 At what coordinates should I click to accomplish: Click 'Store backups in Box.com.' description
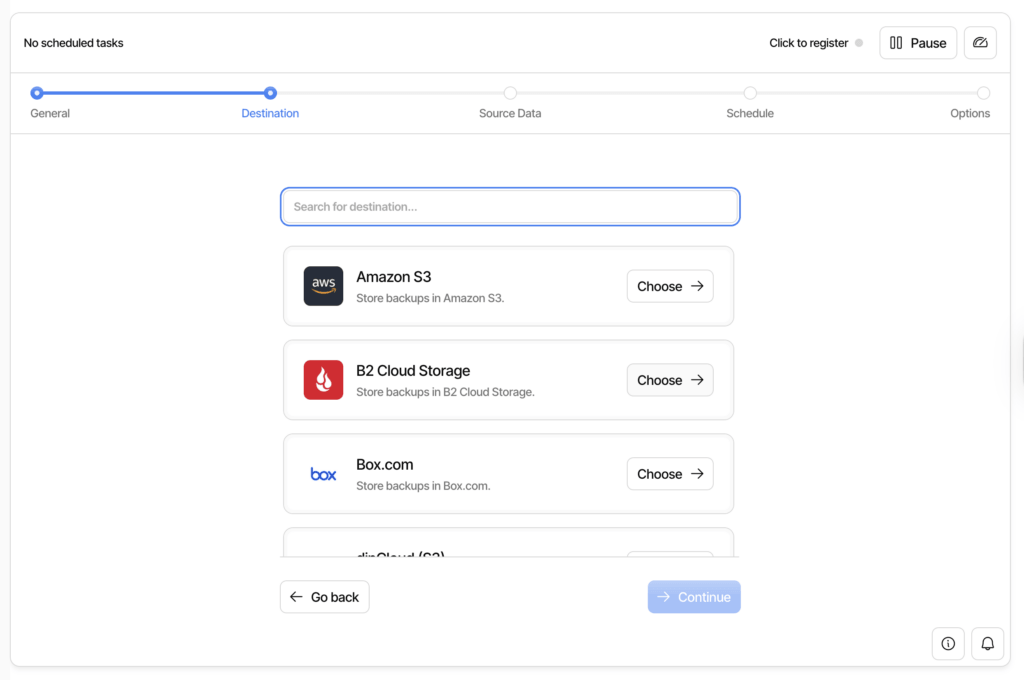pos(423,486)
